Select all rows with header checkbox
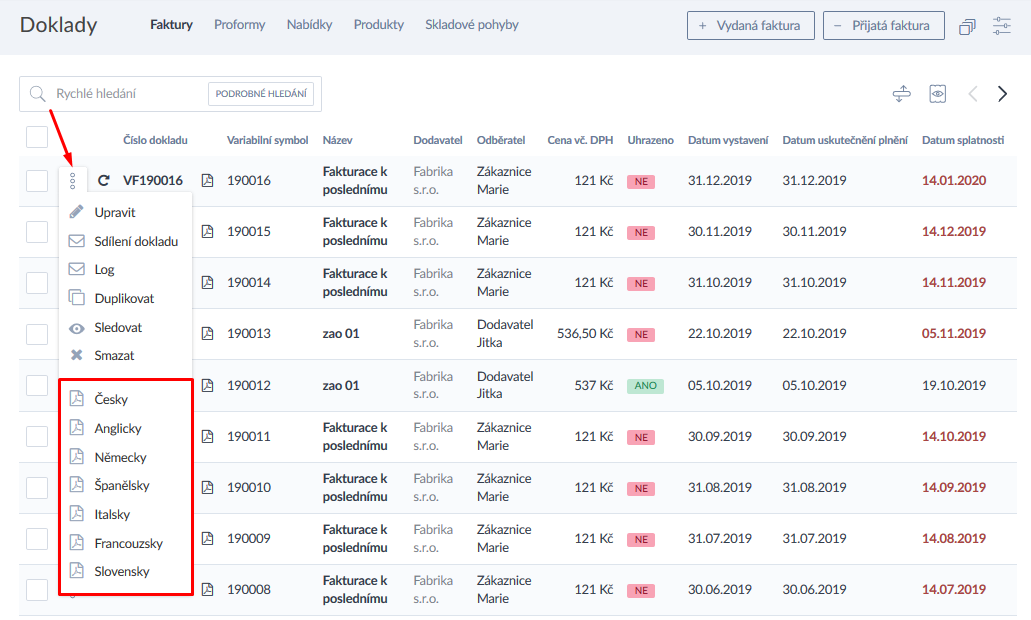The image size is (1031, 620). click(x=37, y=138)
